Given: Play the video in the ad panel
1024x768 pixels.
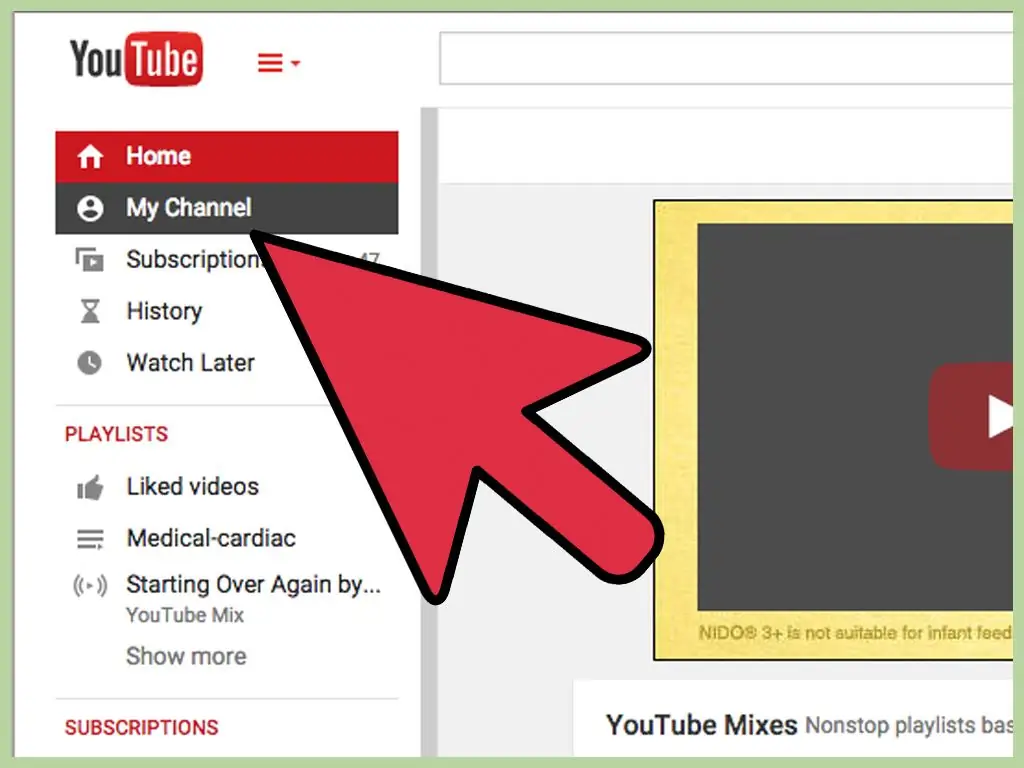Looking at the screenshot, I should [x=972, y=417].
